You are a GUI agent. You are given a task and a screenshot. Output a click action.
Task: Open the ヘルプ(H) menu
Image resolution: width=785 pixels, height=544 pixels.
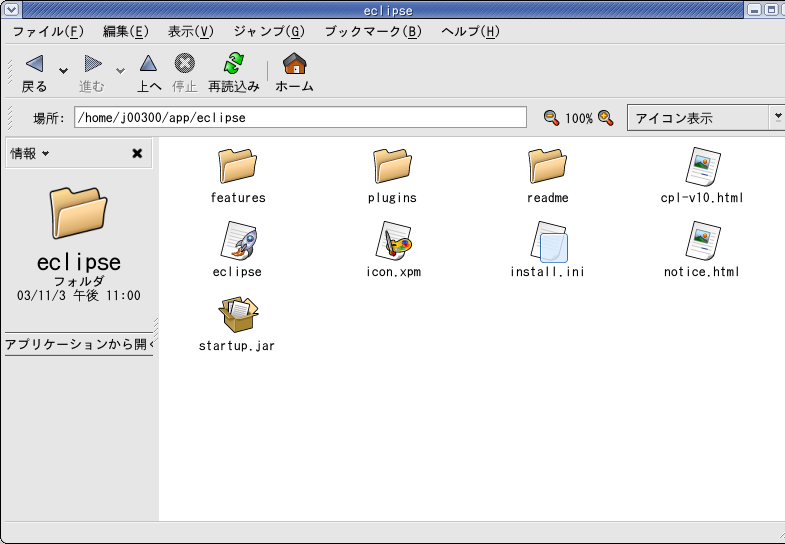point(470,32)
